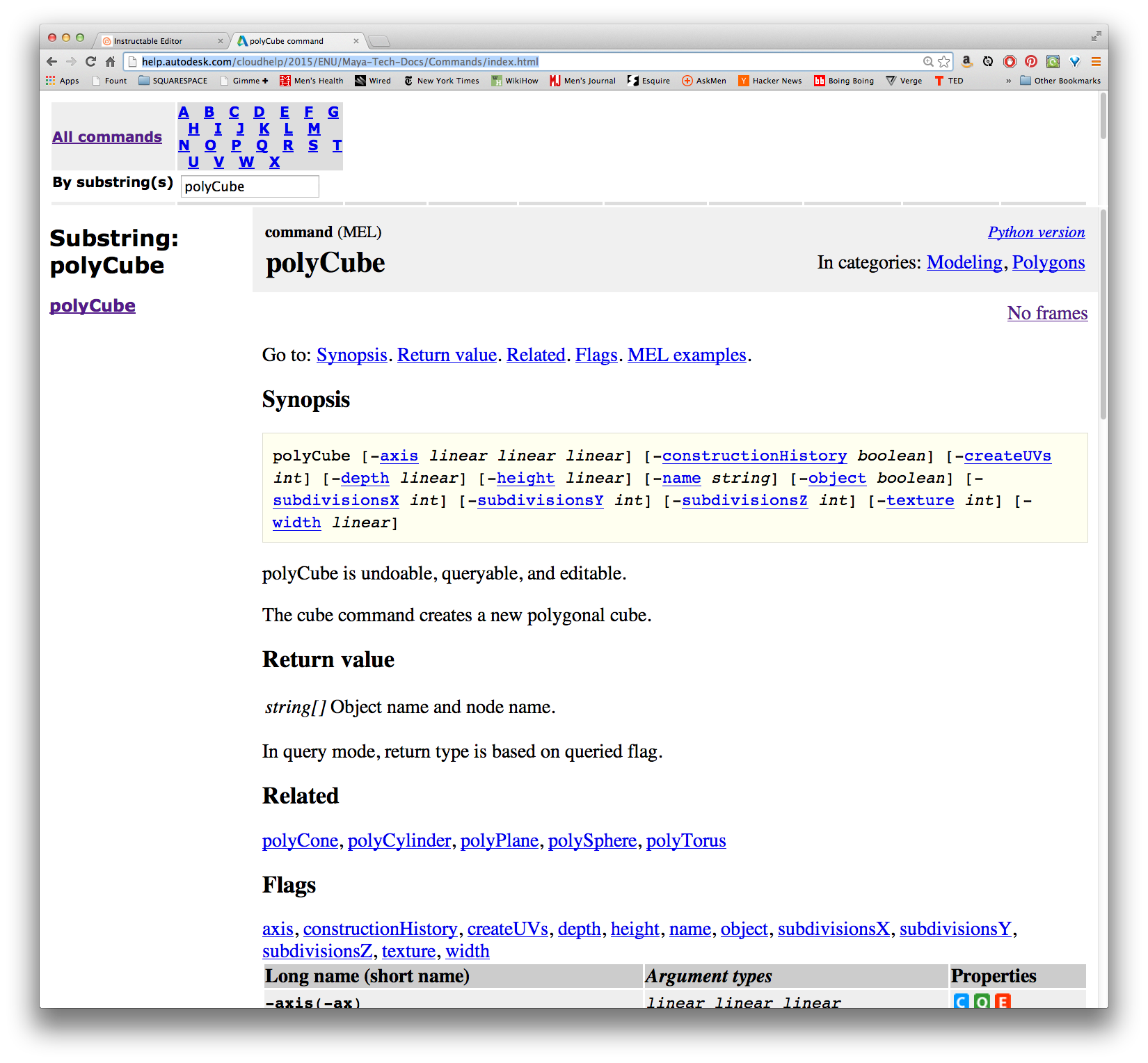Viewport: 1148px width, 1063px height.
Task: Open the Python version link
Action: pos(1036,232)
